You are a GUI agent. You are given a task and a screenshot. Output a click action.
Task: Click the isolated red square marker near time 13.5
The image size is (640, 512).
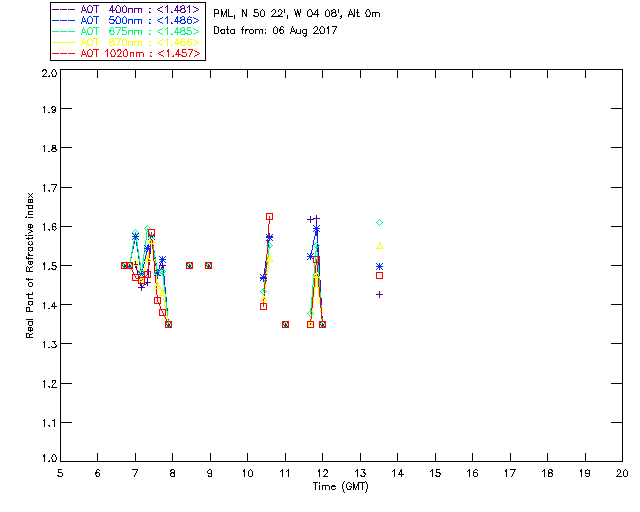click(x=380, y=276)
